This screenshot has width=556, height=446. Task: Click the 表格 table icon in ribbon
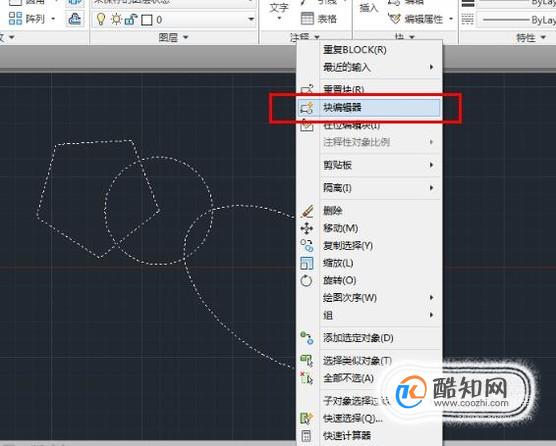click(307, 18)
